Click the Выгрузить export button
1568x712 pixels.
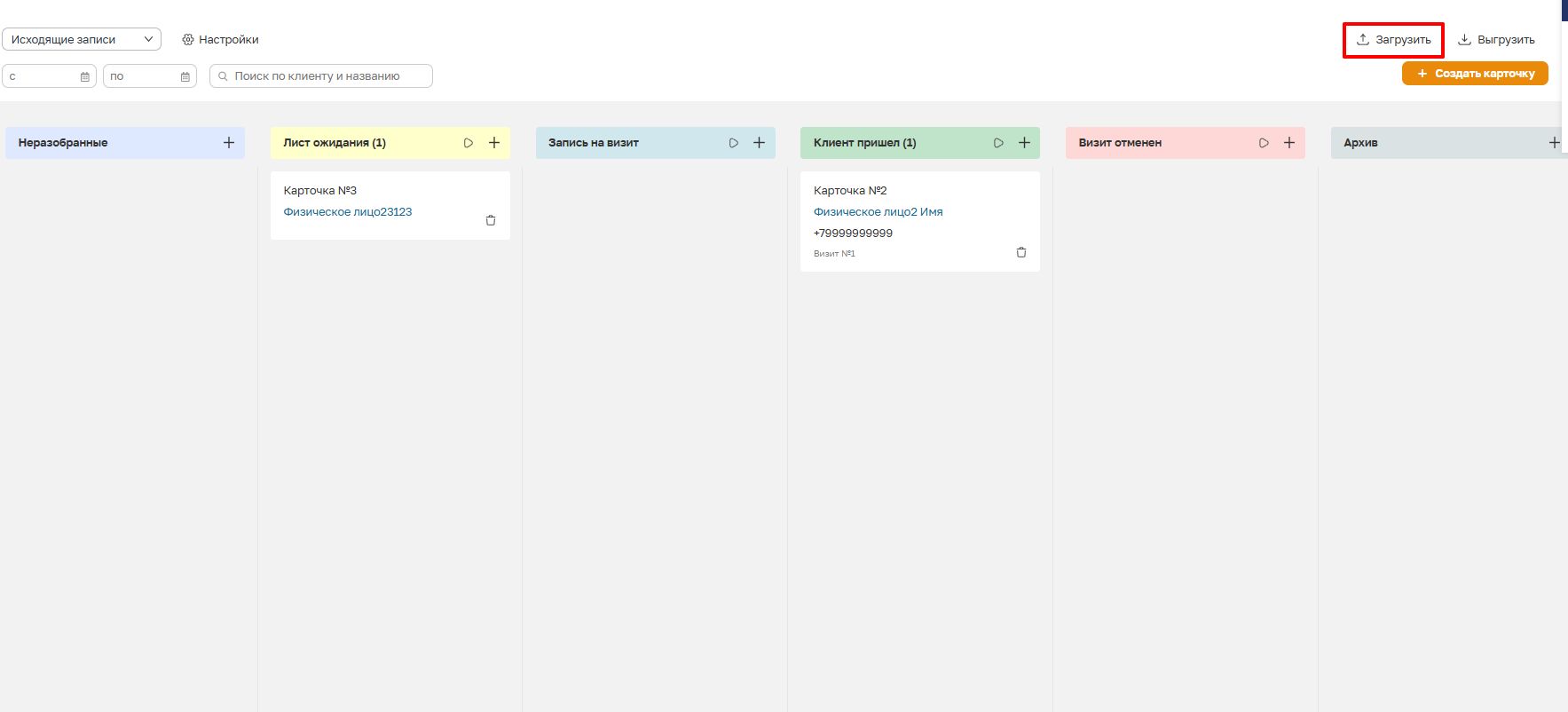(x=1496, y=40)
